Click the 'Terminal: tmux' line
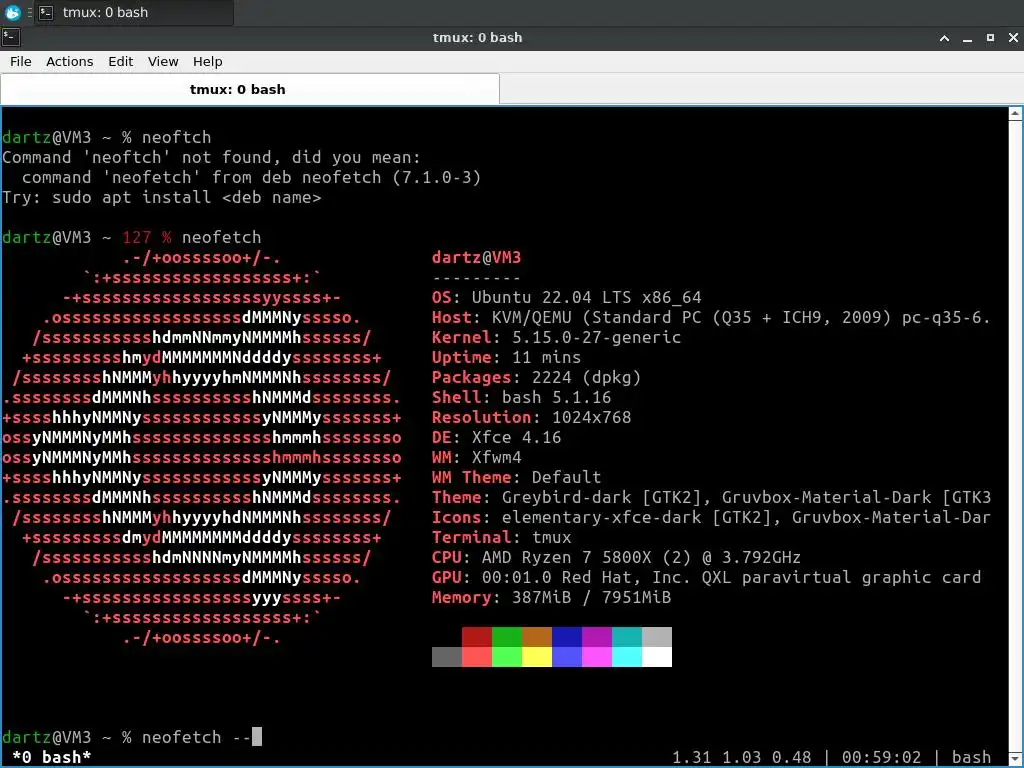The width and height of the screenshot is (1024, 768). (502, 537)
